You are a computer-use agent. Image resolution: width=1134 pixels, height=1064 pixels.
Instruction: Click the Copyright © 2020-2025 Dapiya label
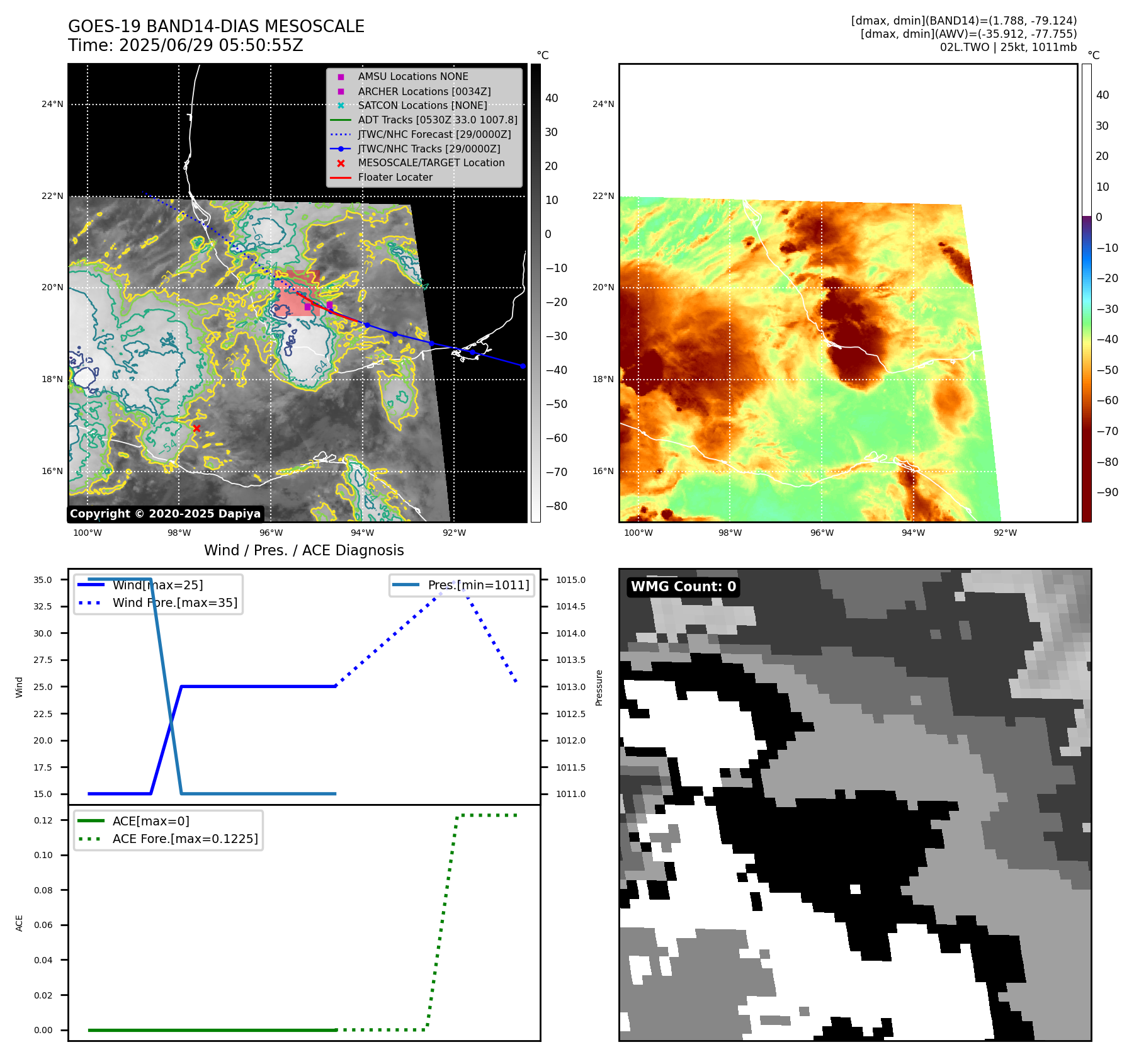click(165, 514)
